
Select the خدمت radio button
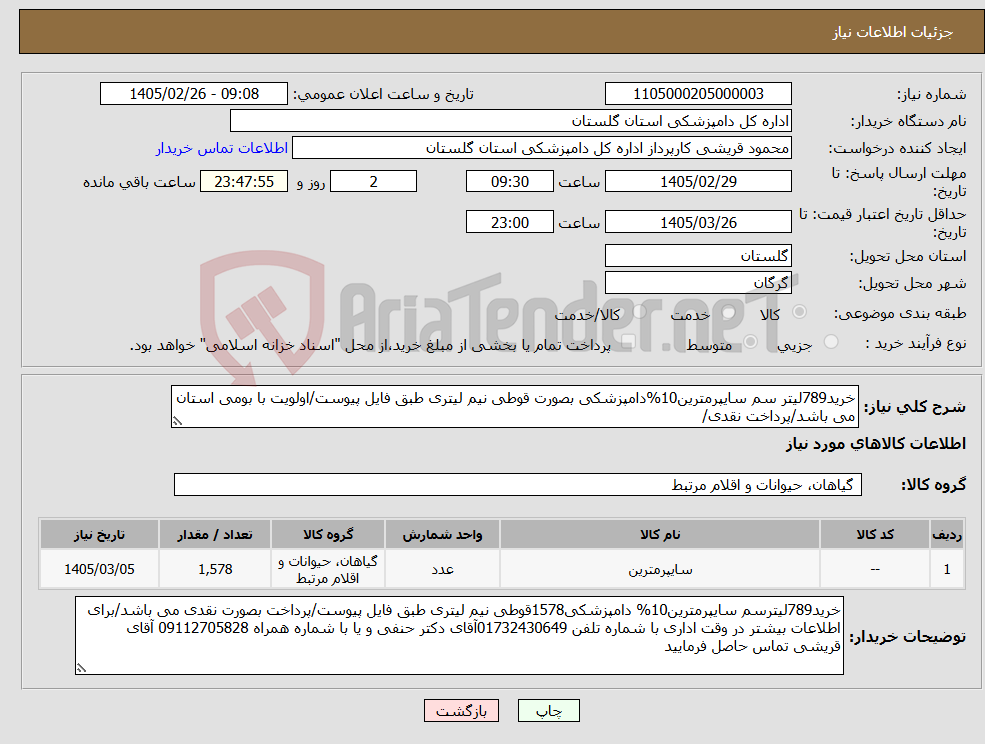pyautogui.click(x=729, y=312)
